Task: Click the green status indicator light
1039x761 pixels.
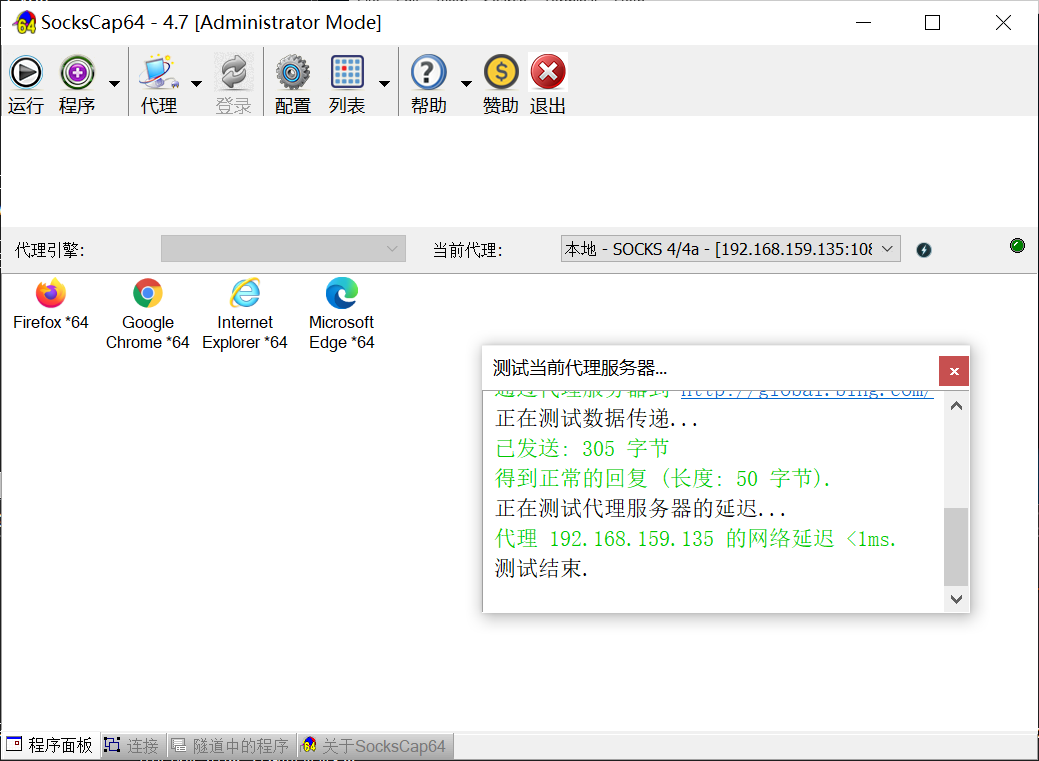Action: 1017,246
